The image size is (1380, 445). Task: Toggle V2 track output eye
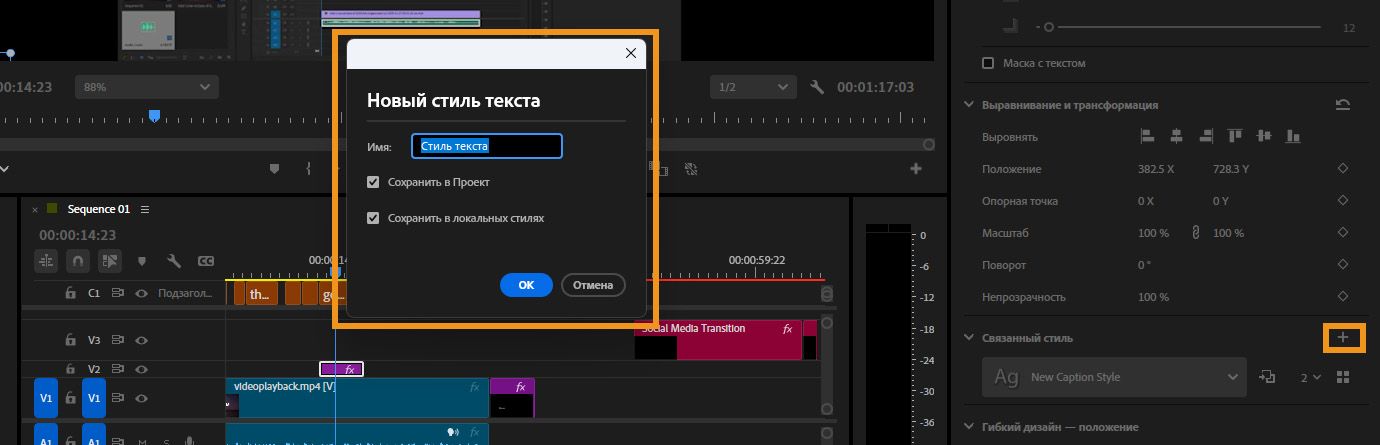[142, 369]
